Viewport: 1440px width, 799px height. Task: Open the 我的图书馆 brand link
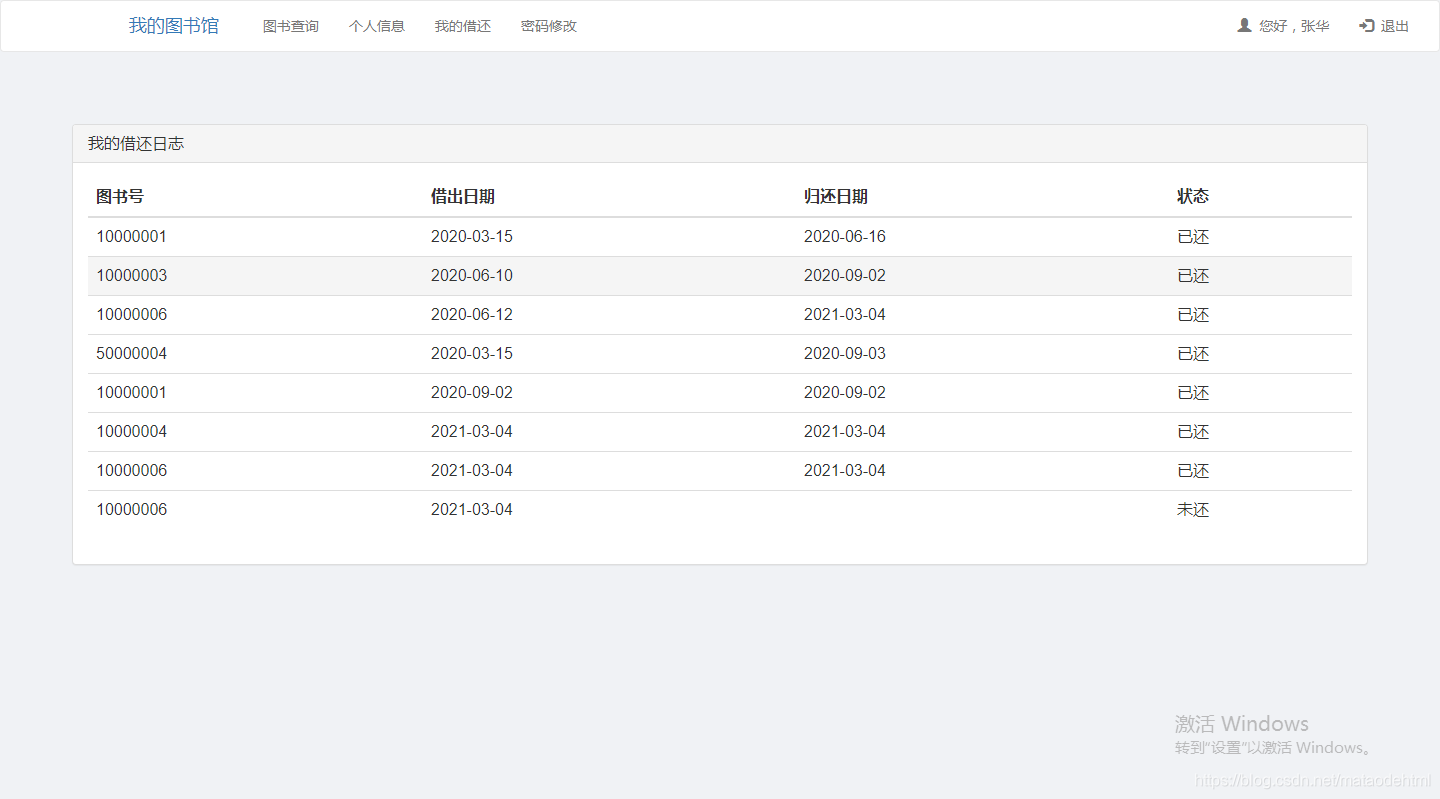(173, 26)
